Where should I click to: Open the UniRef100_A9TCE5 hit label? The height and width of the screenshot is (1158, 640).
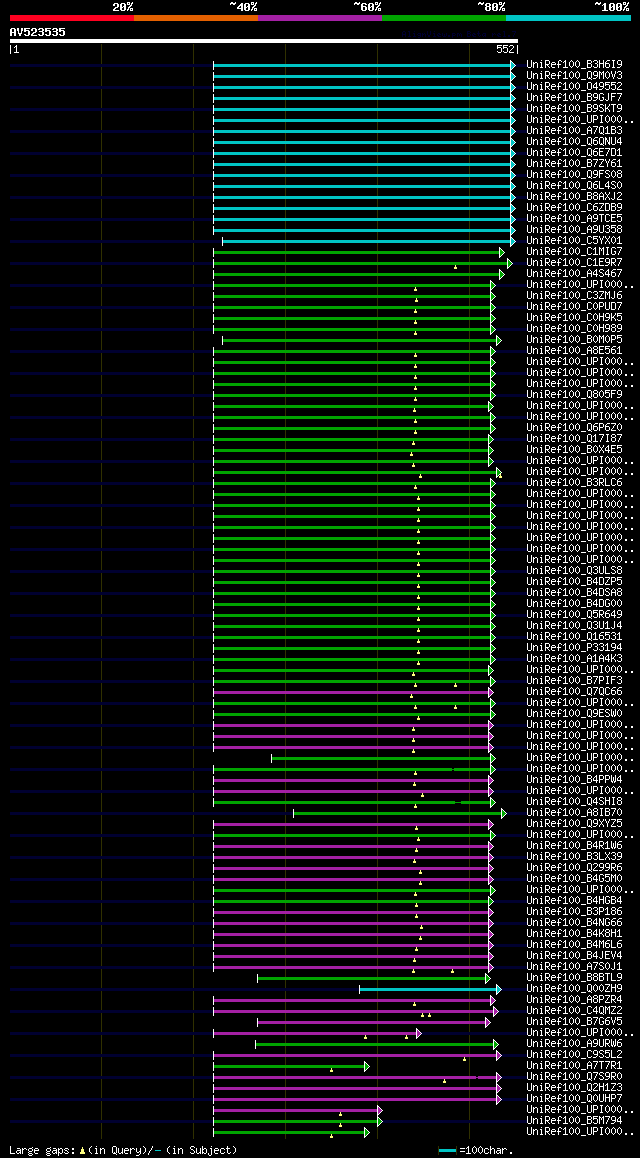(x=574, y=219)
